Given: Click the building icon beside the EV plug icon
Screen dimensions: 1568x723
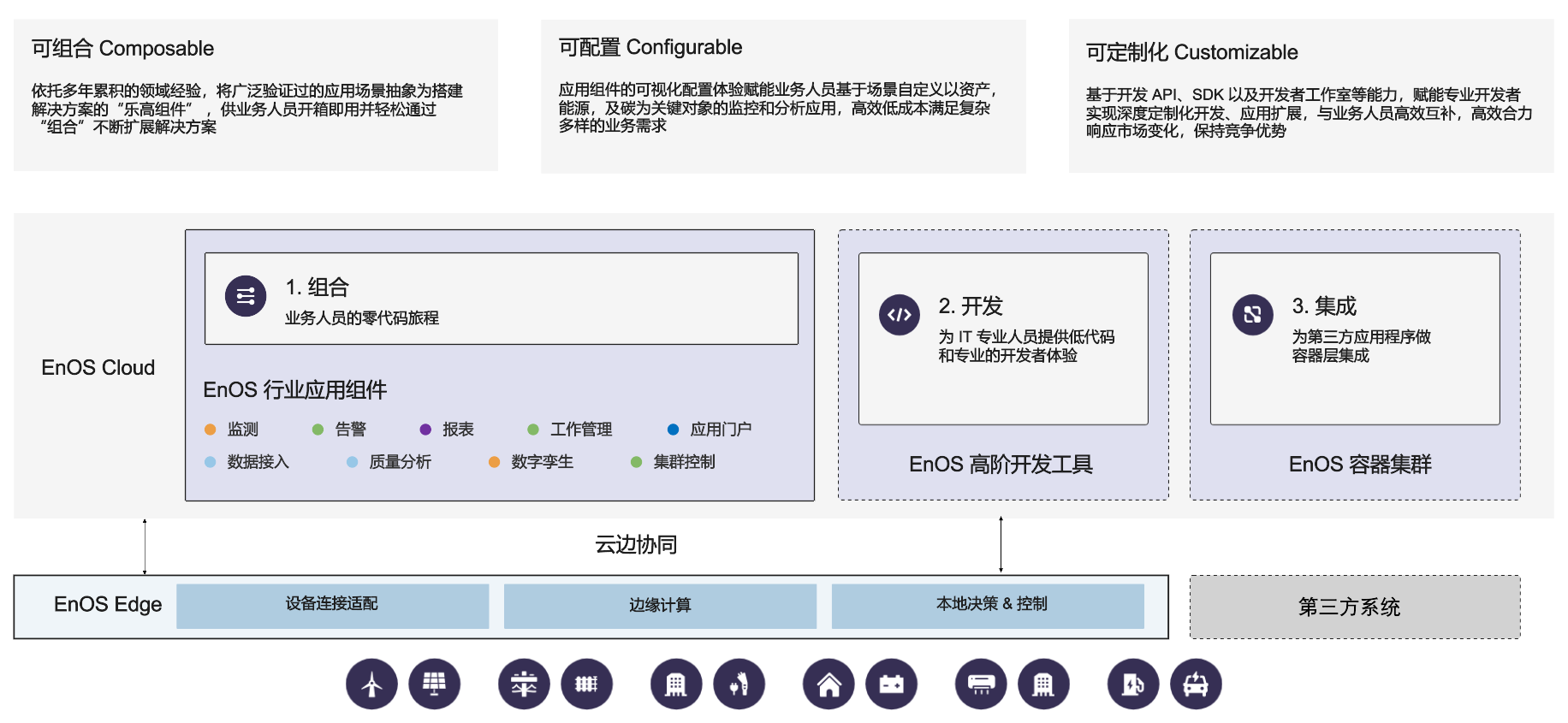Looking at the screenshot, I should (676, 684).
